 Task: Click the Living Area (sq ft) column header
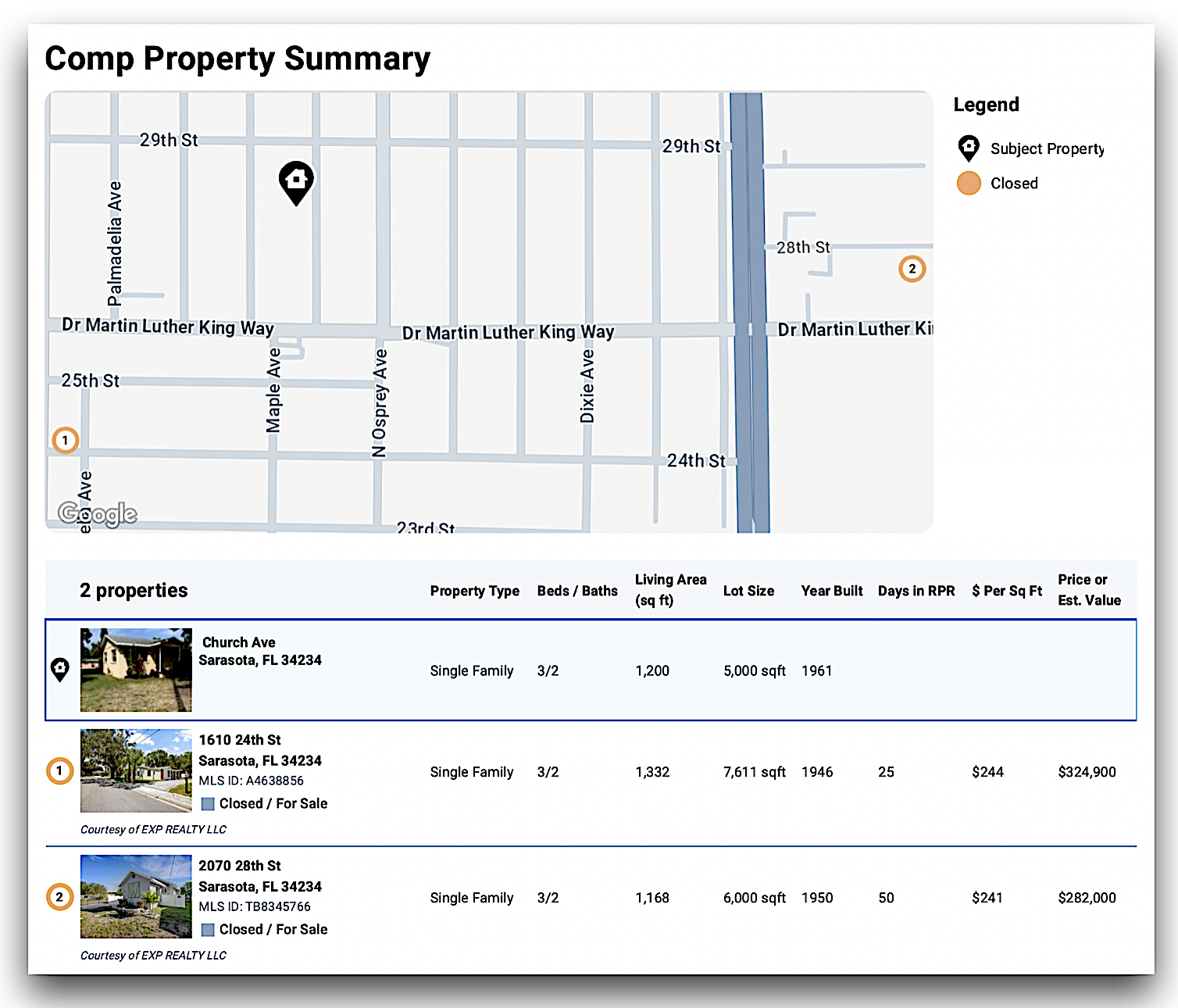[x=670, y=590]
